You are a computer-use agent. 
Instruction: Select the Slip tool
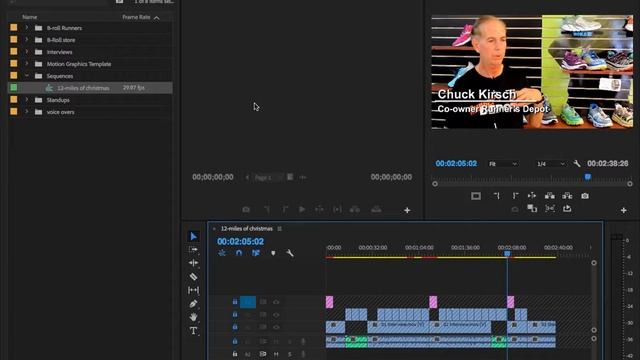[193, 290]
